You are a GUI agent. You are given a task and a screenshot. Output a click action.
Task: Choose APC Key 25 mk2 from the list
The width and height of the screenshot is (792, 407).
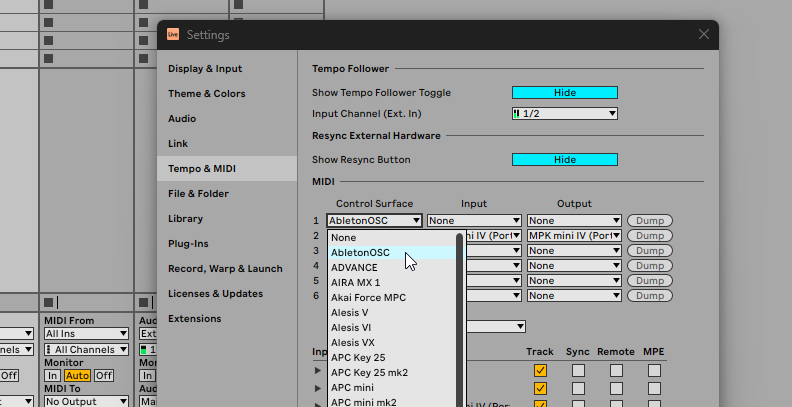(x=392, y=373)
